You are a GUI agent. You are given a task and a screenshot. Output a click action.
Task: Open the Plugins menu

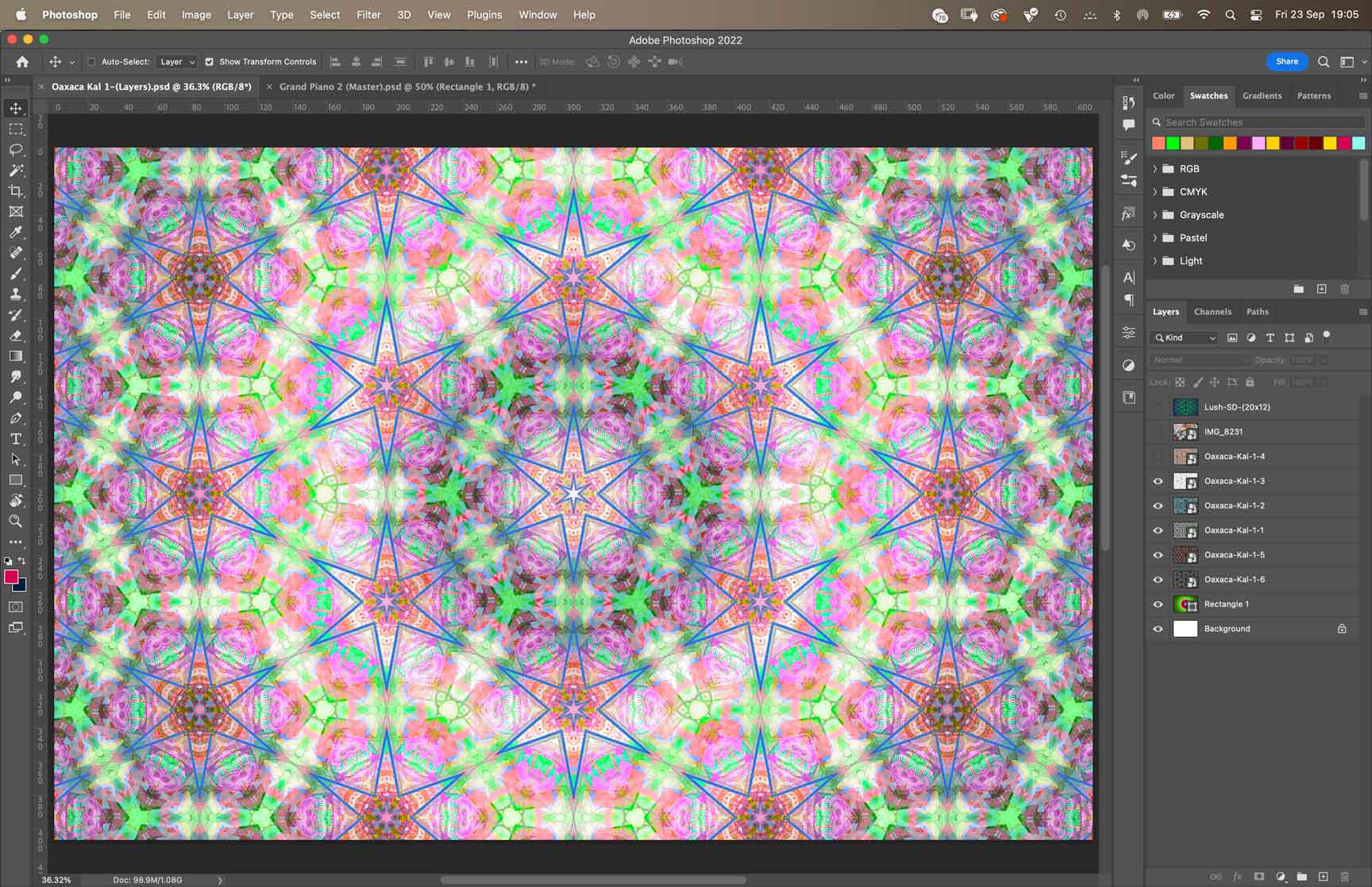[x=484, y=14]
